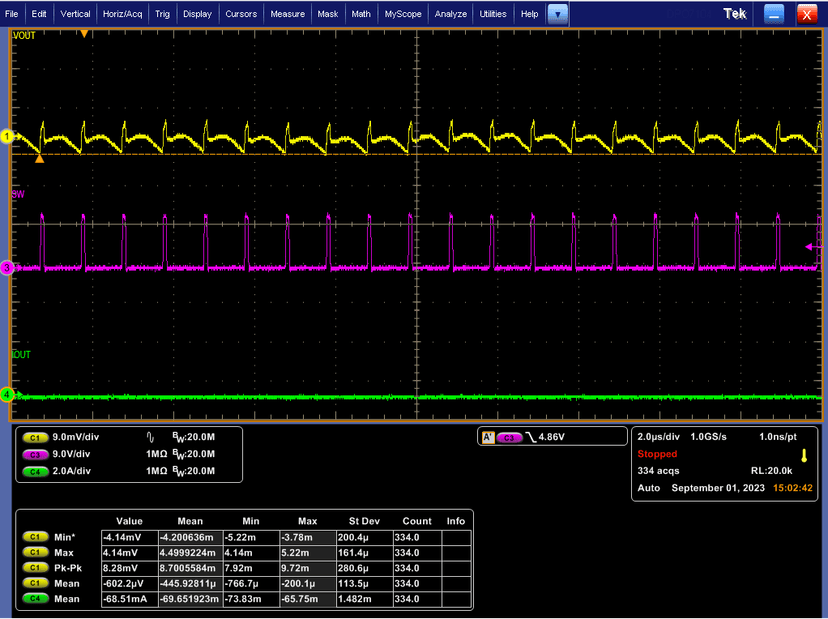This screenshot has height=619, width=828.
Task: Select the C1 badge for Pk-Pk measurement
Action: (36, 568)
